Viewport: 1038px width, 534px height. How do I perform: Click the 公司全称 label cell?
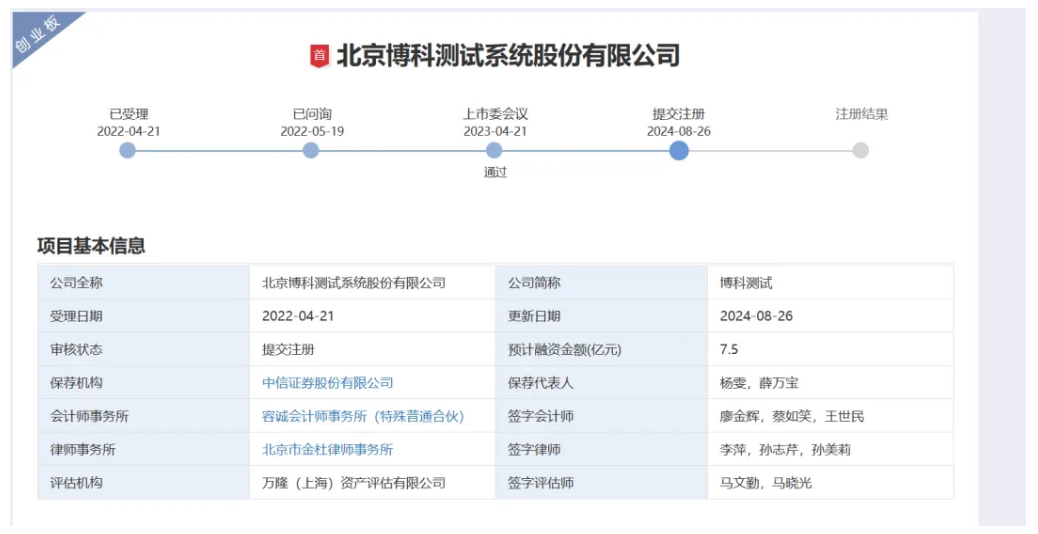(144, 283)
